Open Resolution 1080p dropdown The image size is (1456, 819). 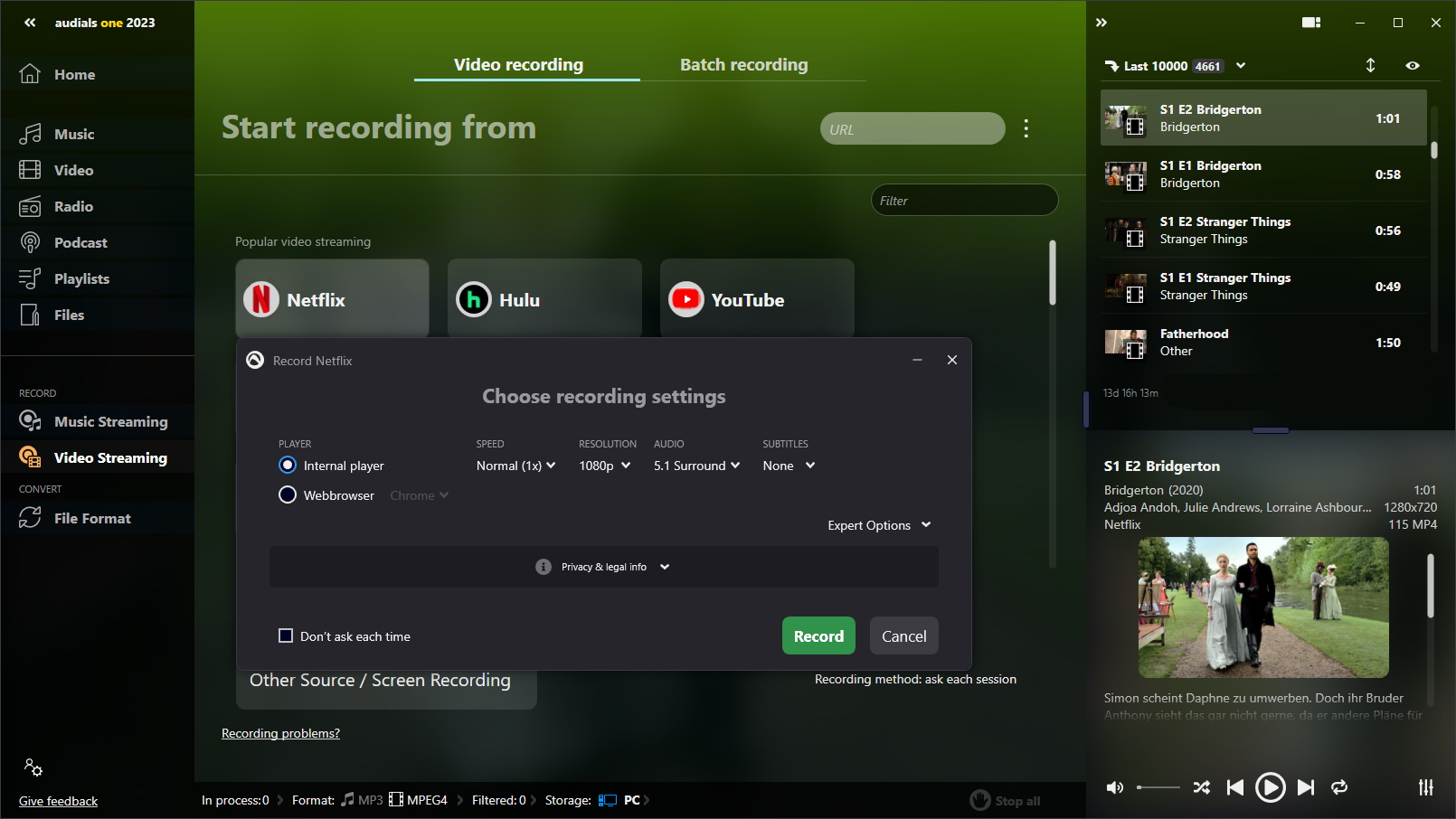[x=604, y=466]
